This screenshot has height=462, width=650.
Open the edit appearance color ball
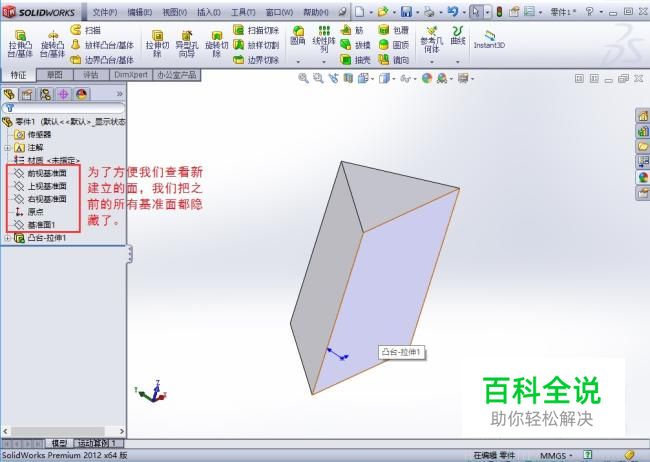[427, 78]
